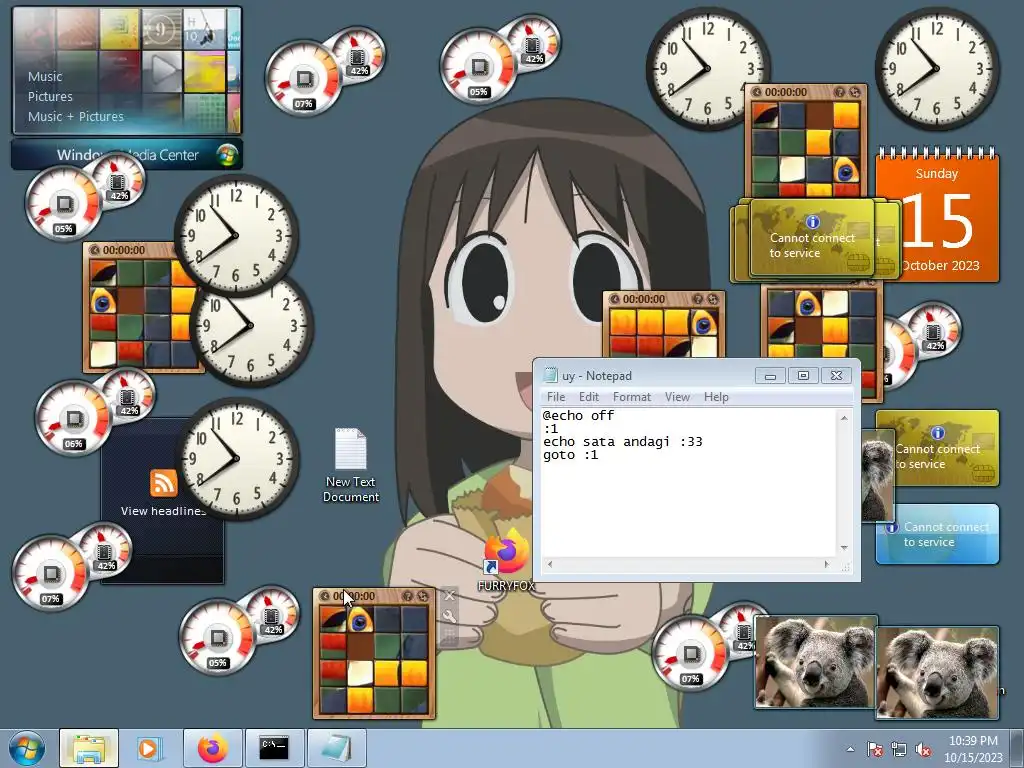Click solve icon on puzzle above Notepad title
The height and width of the screenshot is (768, 1024).
click(712, 299)
